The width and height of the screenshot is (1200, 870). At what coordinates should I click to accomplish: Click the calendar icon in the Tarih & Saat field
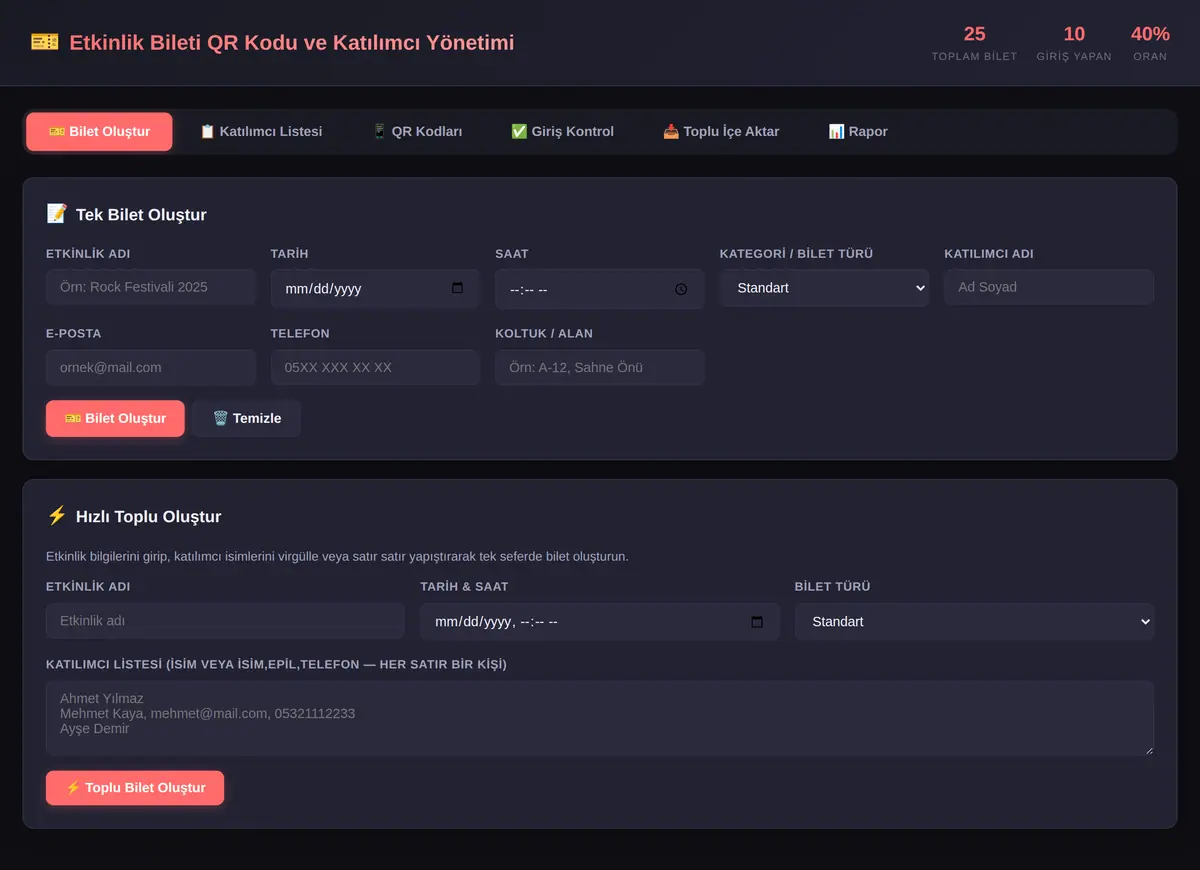757,622
